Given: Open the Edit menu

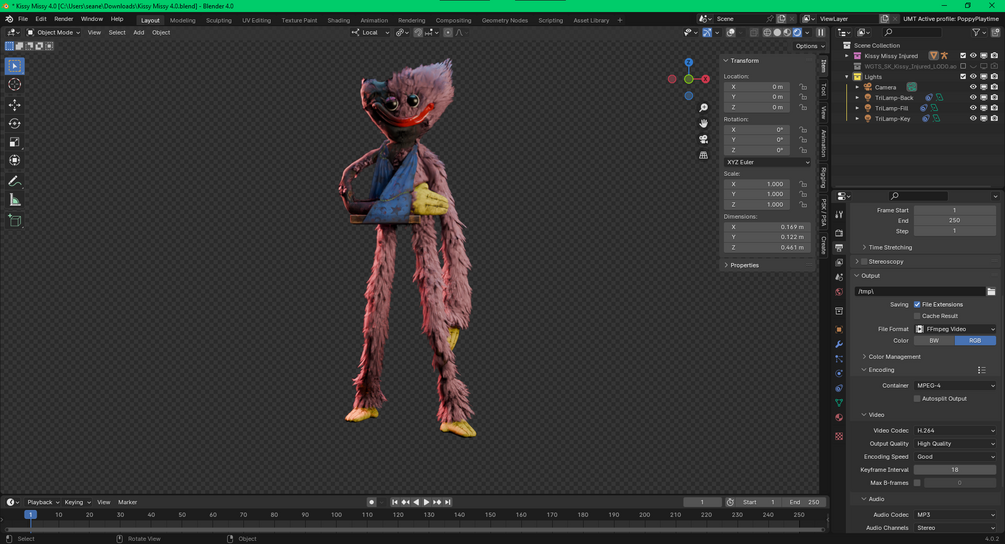Looking at the screenshot, I should point(41,19).
